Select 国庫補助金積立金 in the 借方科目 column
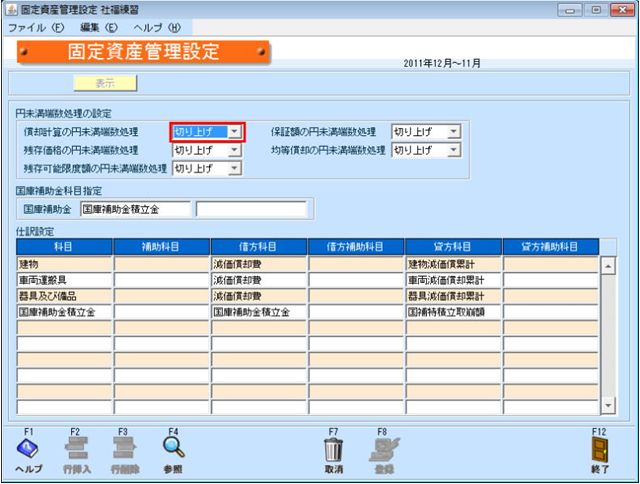 pos(259,312)
